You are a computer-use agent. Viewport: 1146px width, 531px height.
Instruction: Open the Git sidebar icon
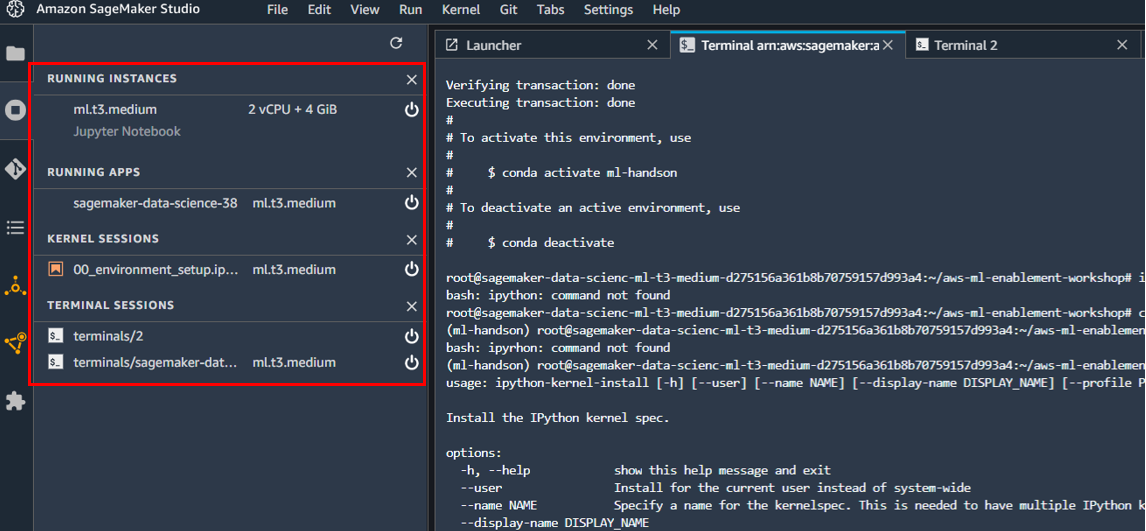click(x=15, y=169)
